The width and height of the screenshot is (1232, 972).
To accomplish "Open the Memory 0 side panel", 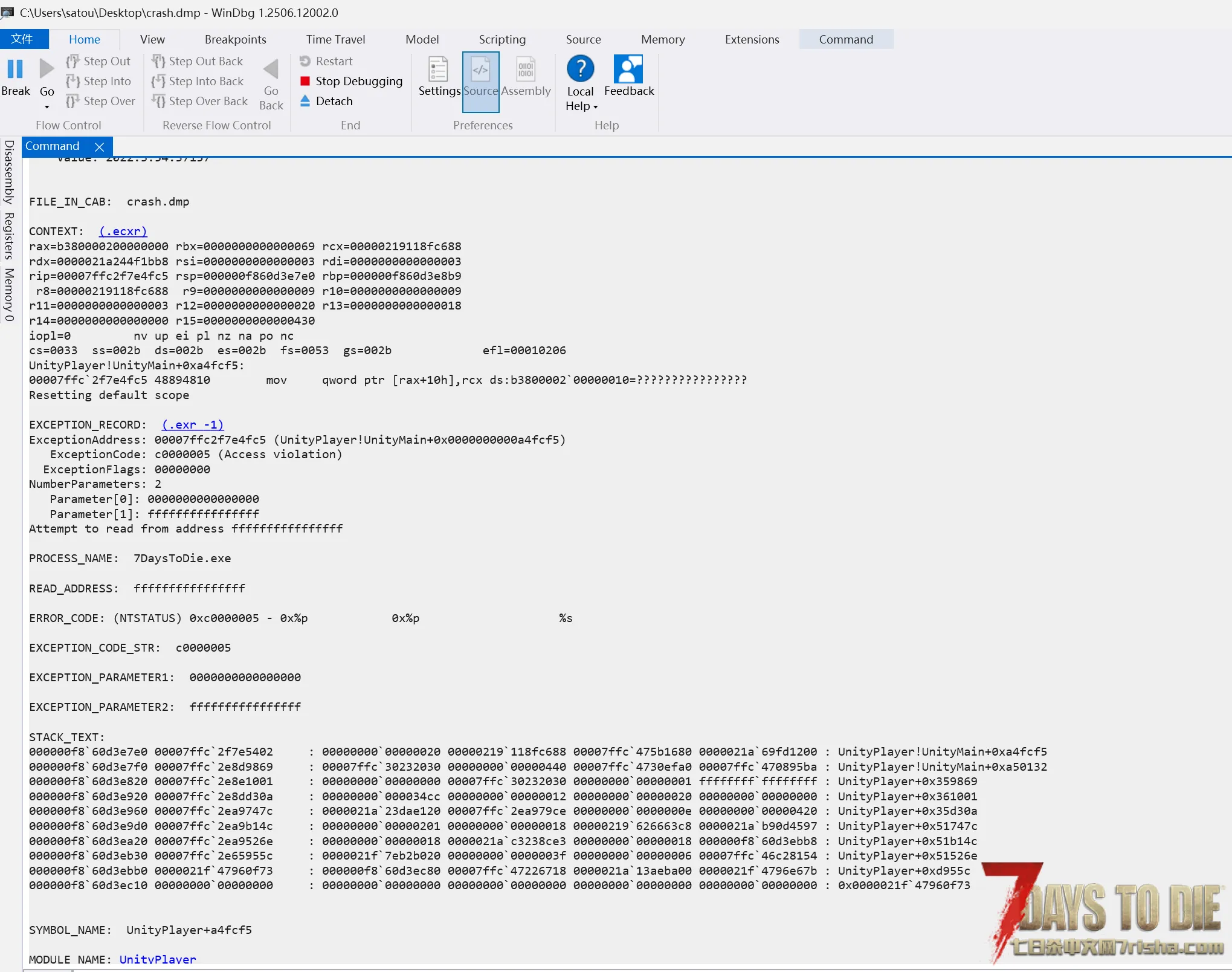I will (9, 295).
